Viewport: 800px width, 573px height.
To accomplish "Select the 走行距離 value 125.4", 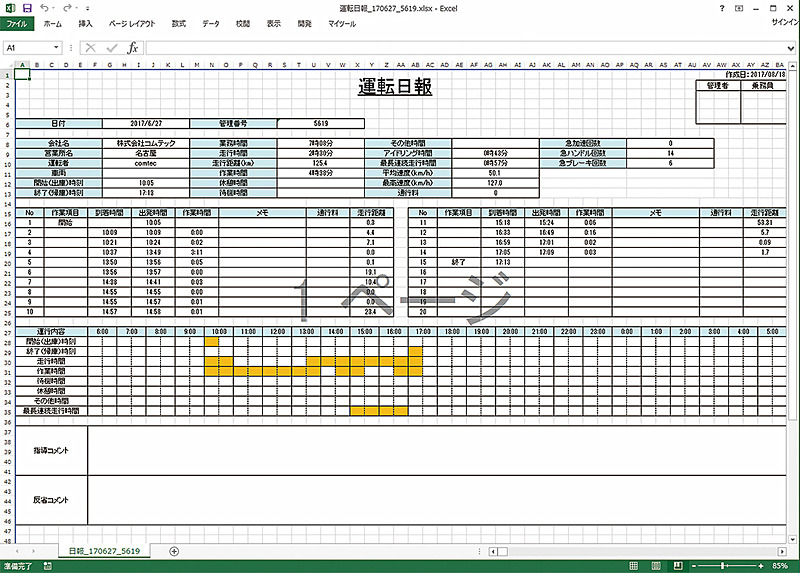I will [x=321, y=163].
